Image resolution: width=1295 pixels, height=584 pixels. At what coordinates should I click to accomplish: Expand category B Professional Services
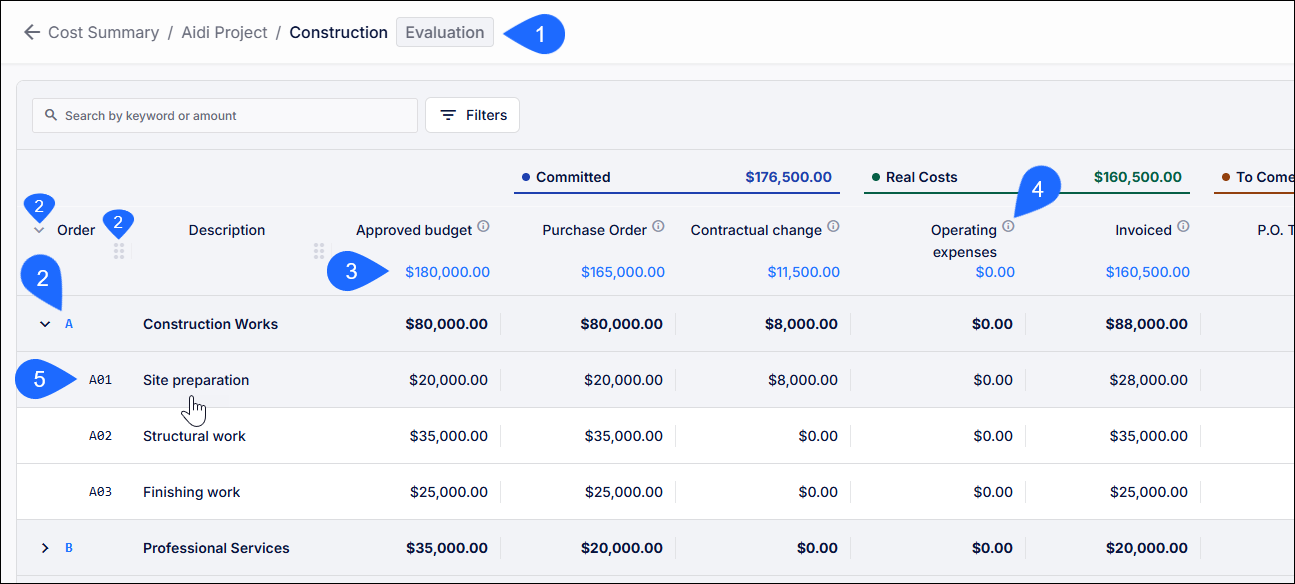click(x=45, y=548)
